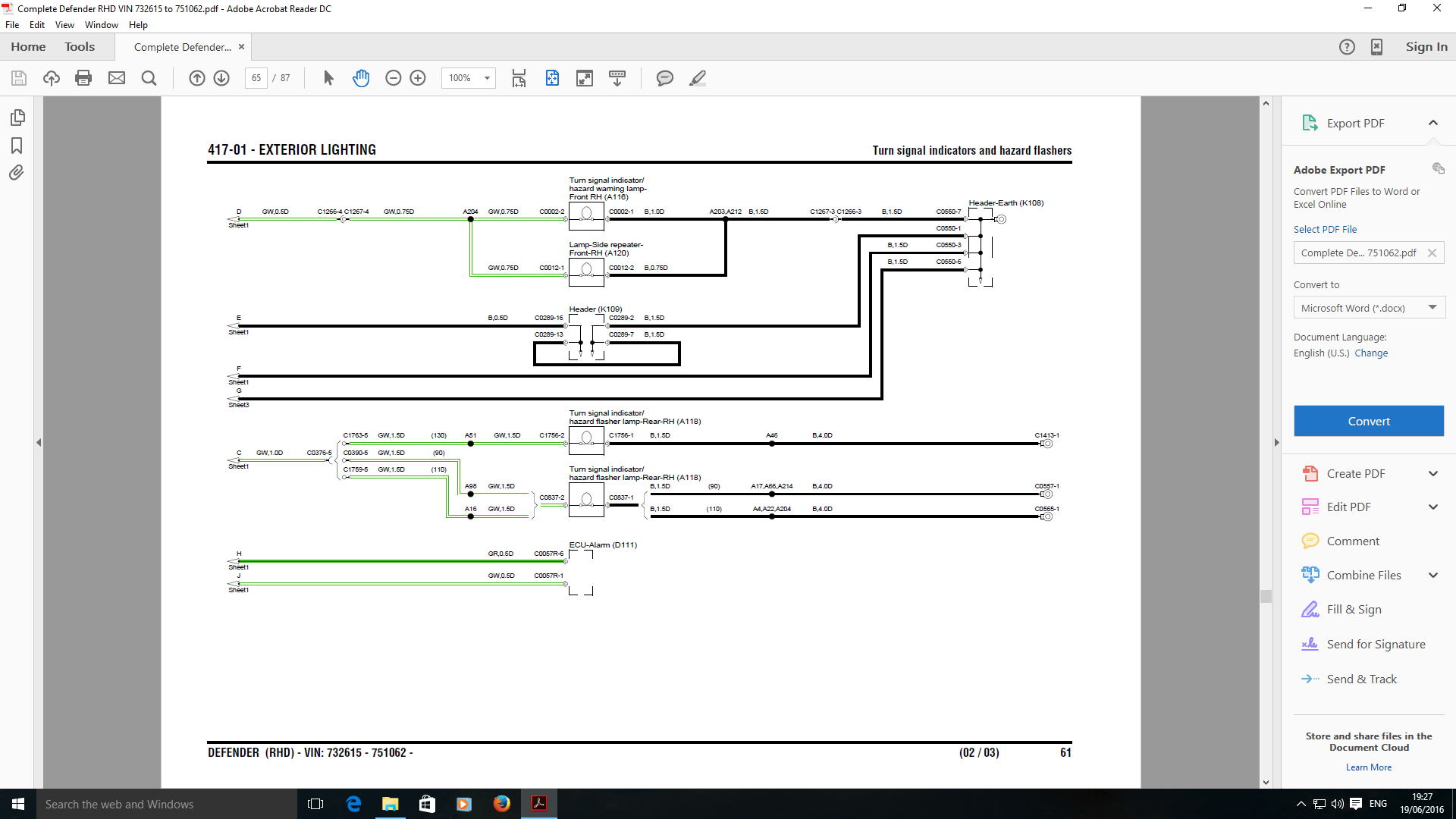This screenshot has height=819, width=1456.
Task: Open the Help menu
Action: 138,25
